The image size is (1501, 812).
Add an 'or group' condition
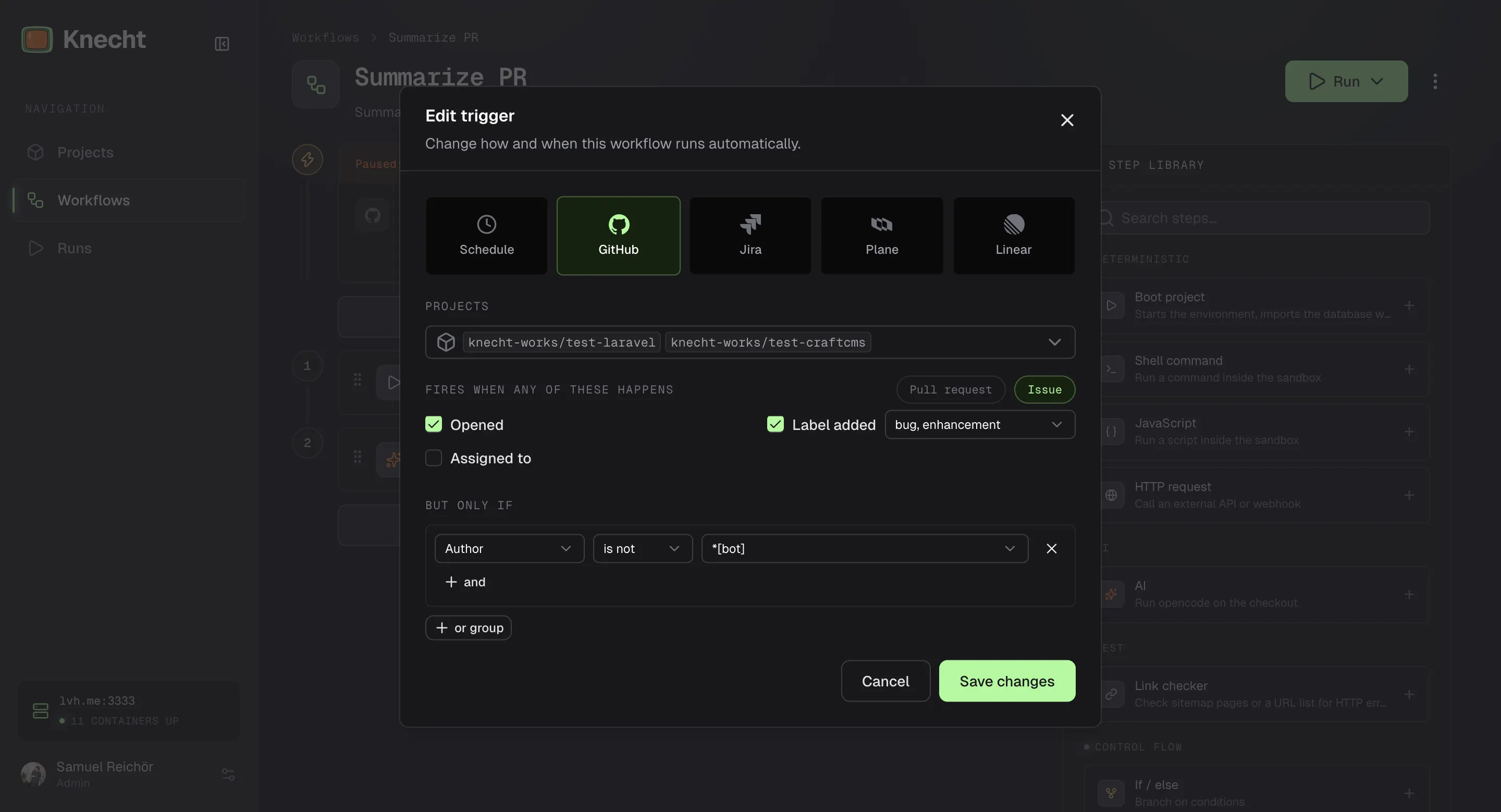coord(468,628)
